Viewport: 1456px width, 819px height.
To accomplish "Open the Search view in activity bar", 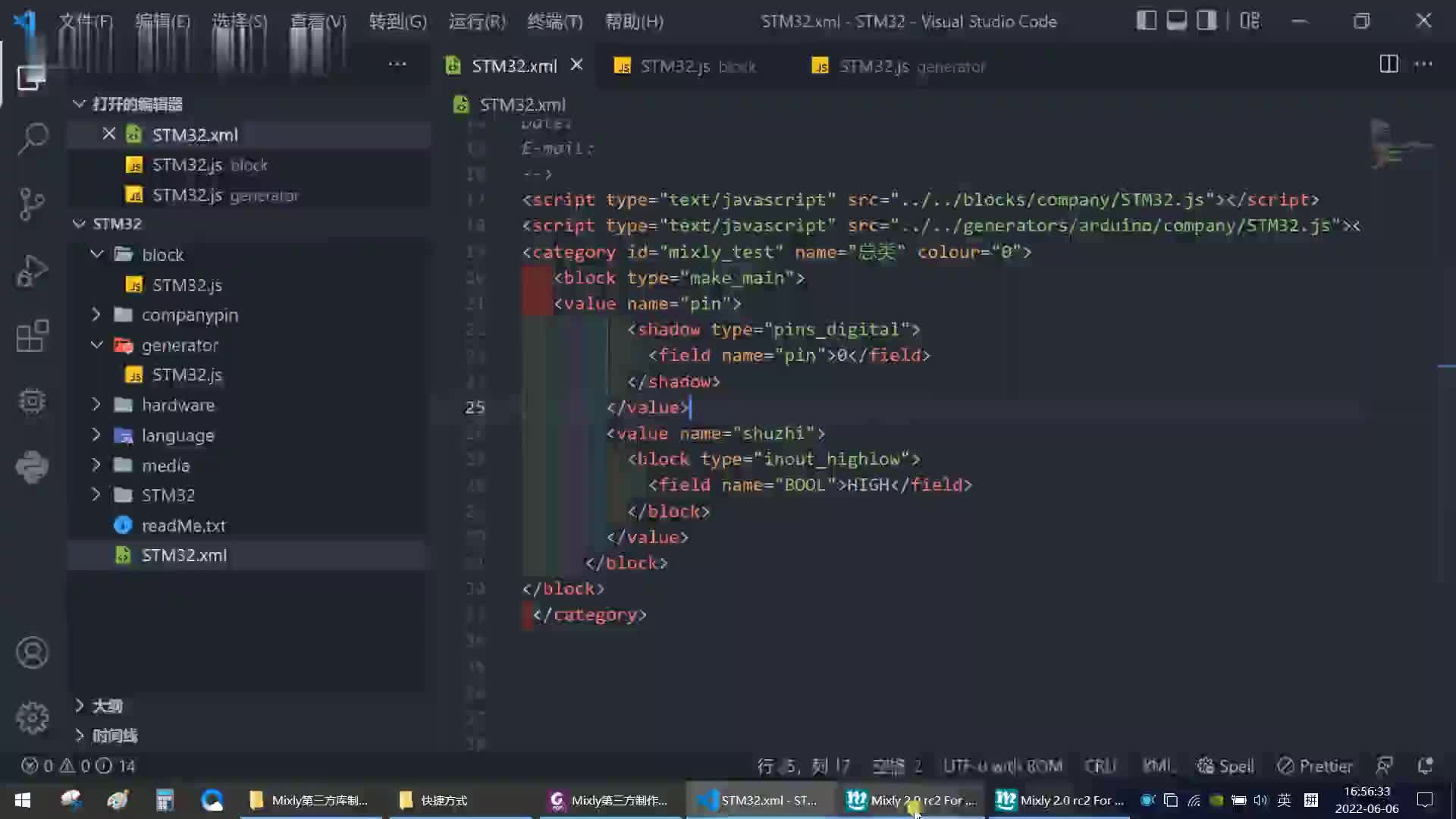I will click(x=32, y=140).
